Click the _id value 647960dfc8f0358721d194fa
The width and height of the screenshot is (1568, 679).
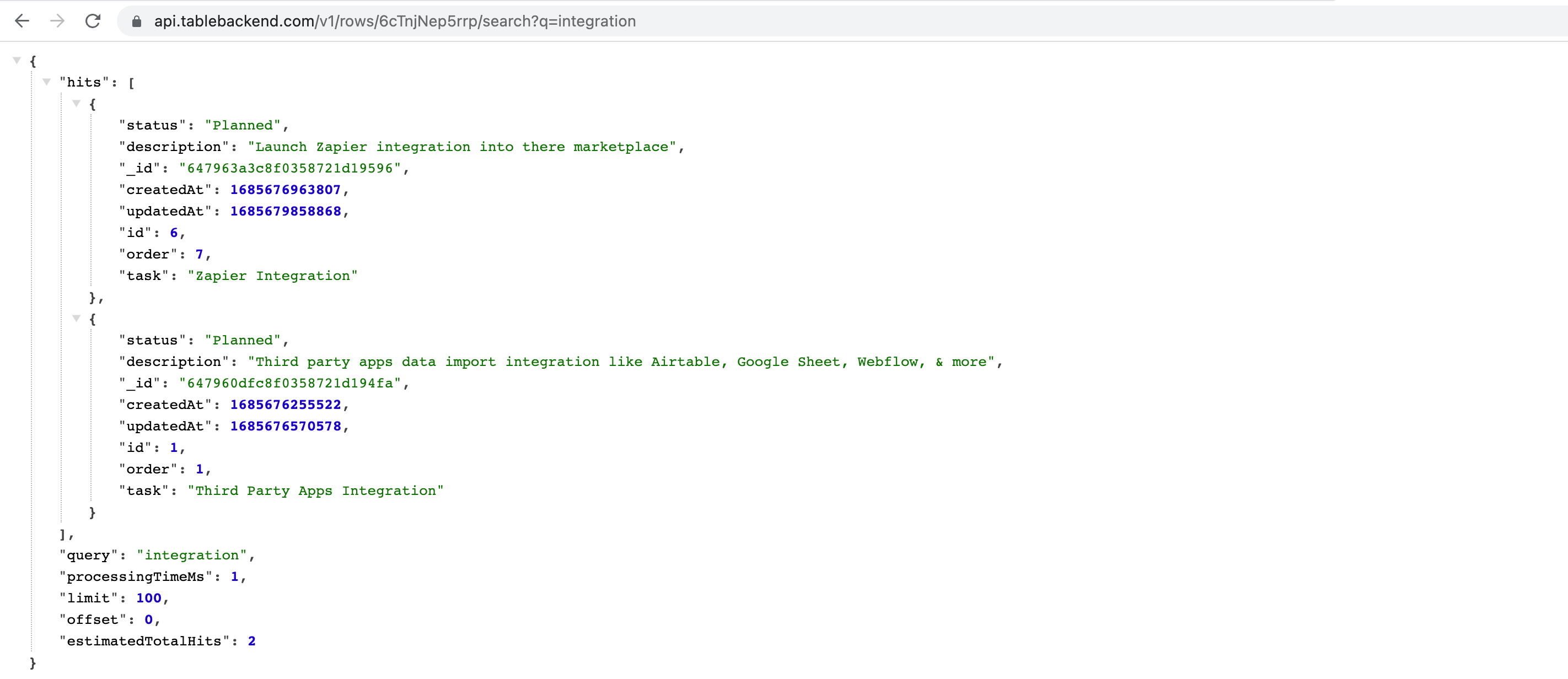(x=290, y=382)
